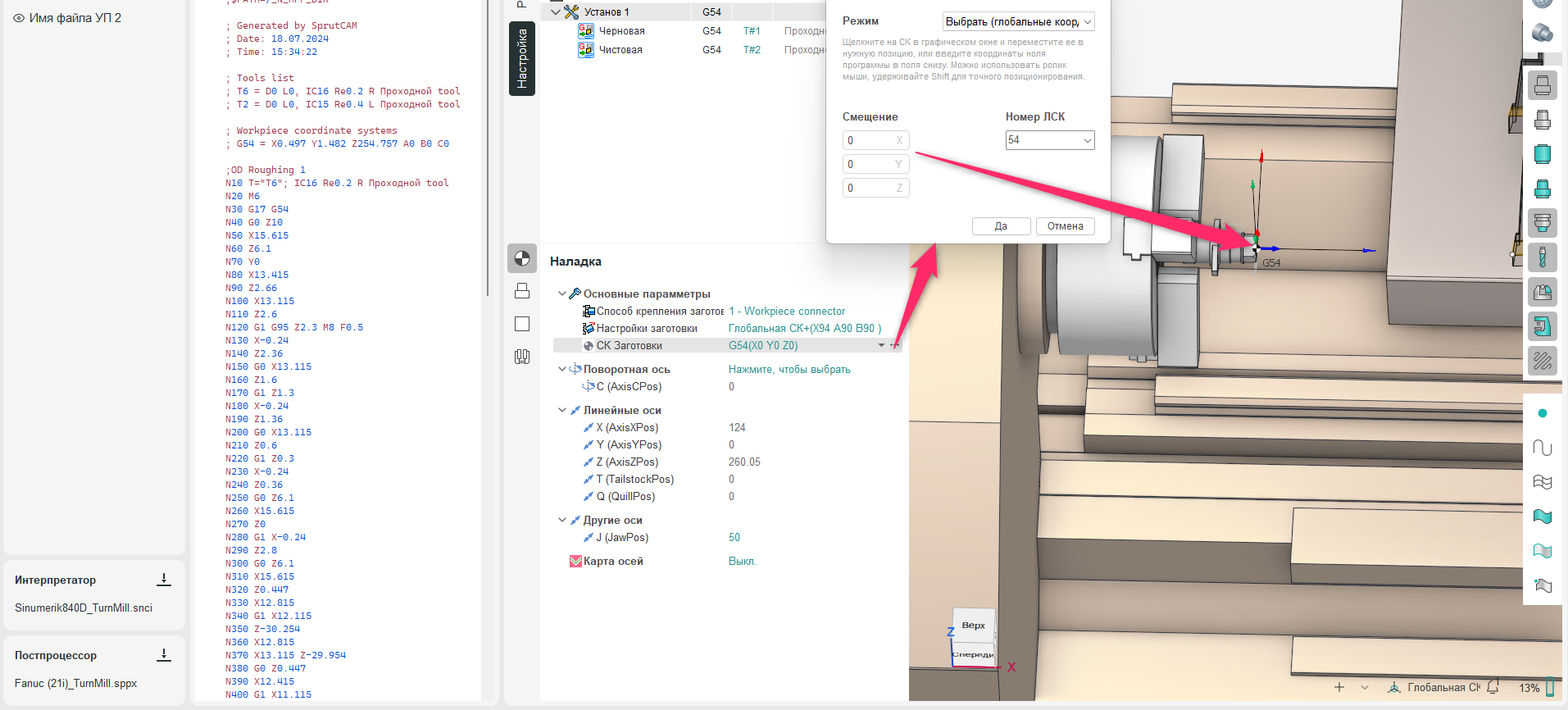Screen dimensions: 1568x710
Task: Click the milling tool visibility icon
Action: point(1542,257)
